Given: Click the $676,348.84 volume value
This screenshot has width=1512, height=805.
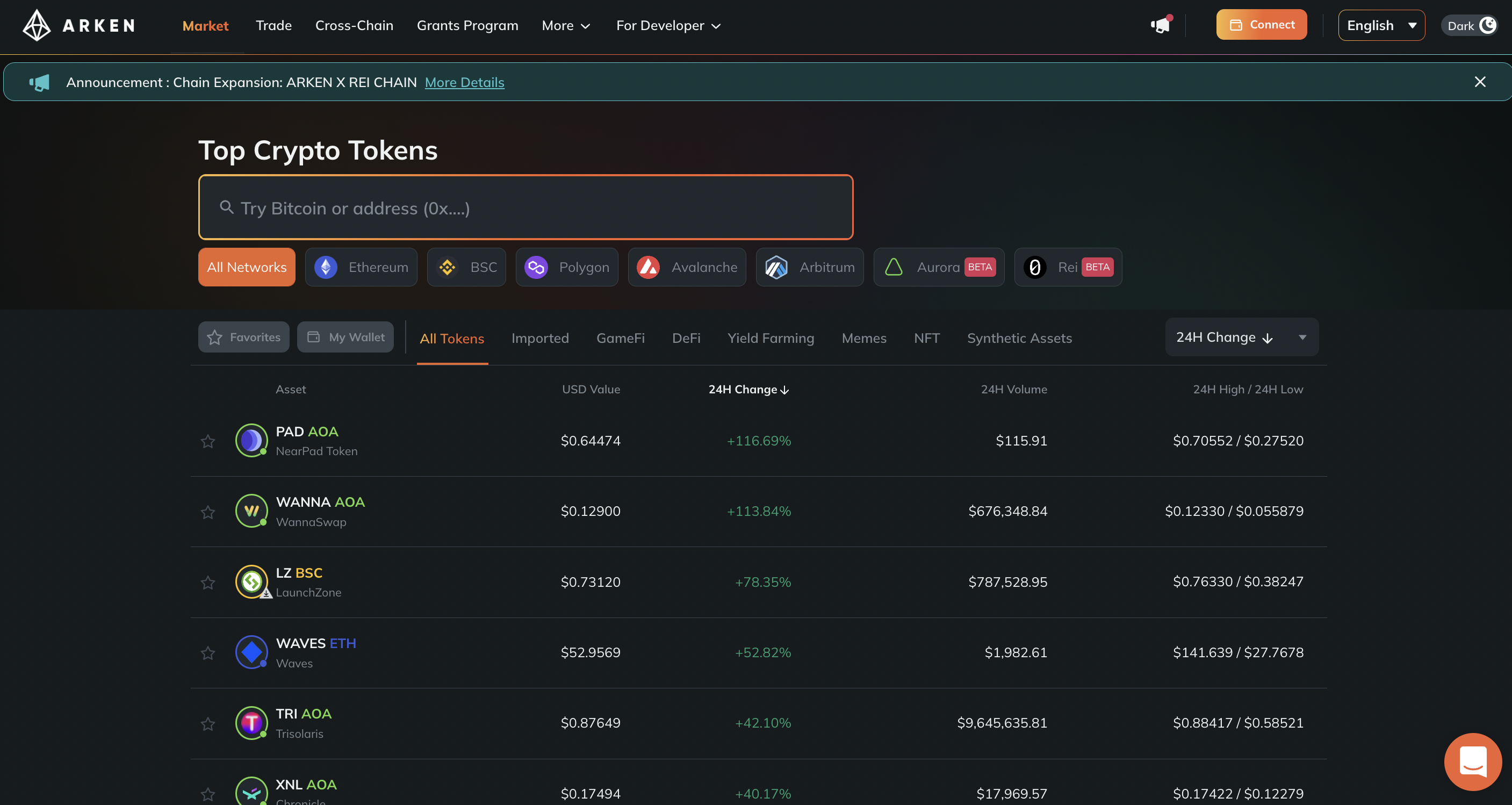Looking at the screenshot, I should pos(1008,511).
